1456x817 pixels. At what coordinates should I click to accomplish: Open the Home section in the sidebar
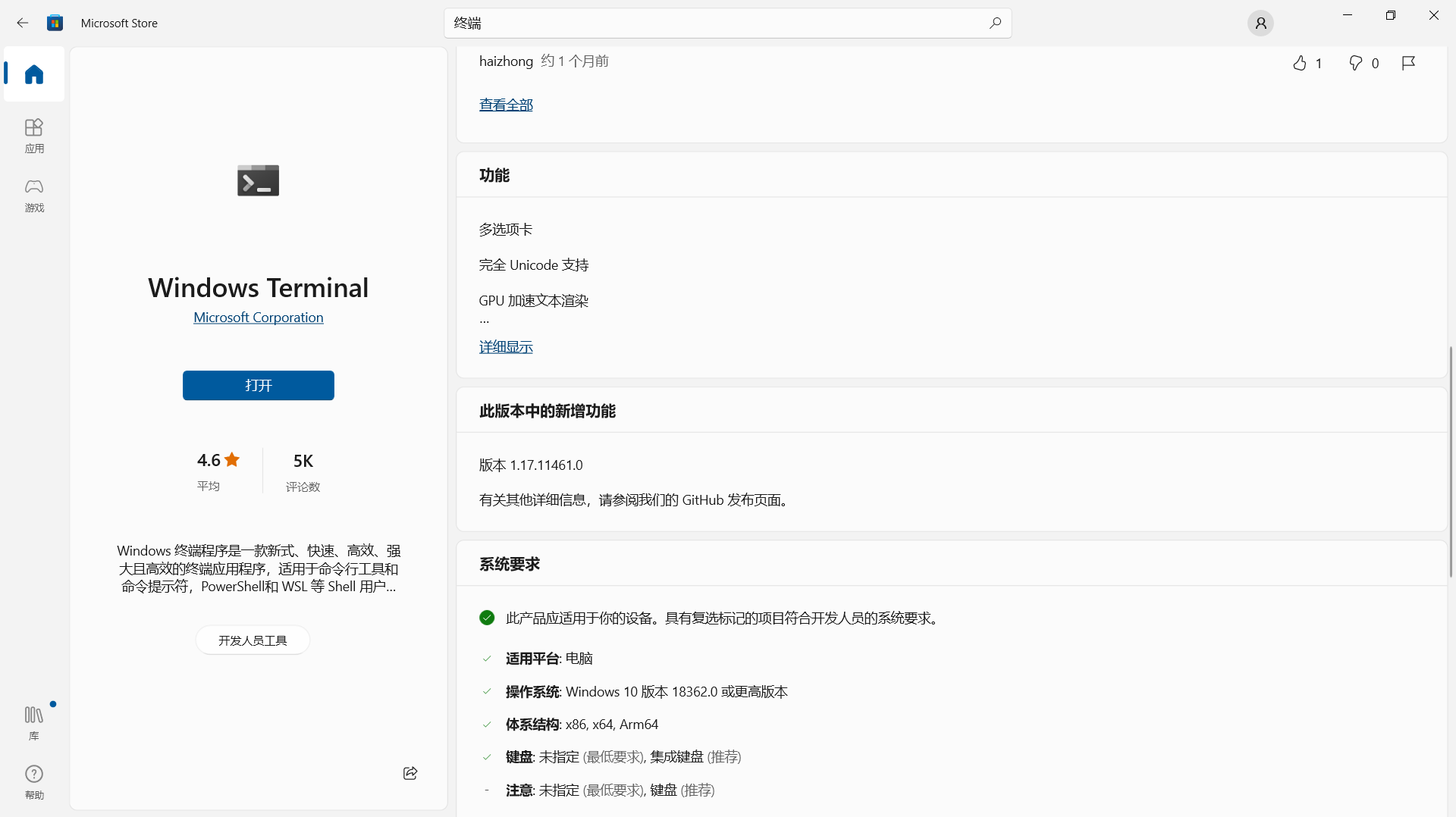coord(33,74)
